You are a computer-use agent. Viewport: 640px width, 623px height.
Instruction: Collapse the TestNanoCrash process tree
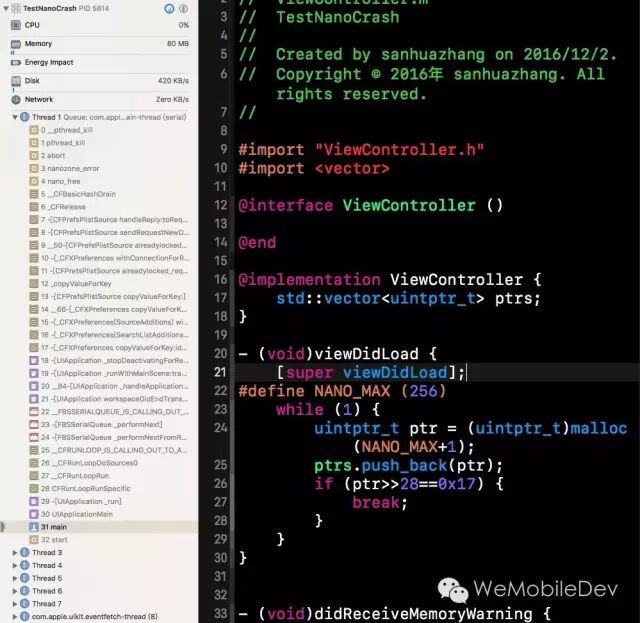tap(6, 8)
